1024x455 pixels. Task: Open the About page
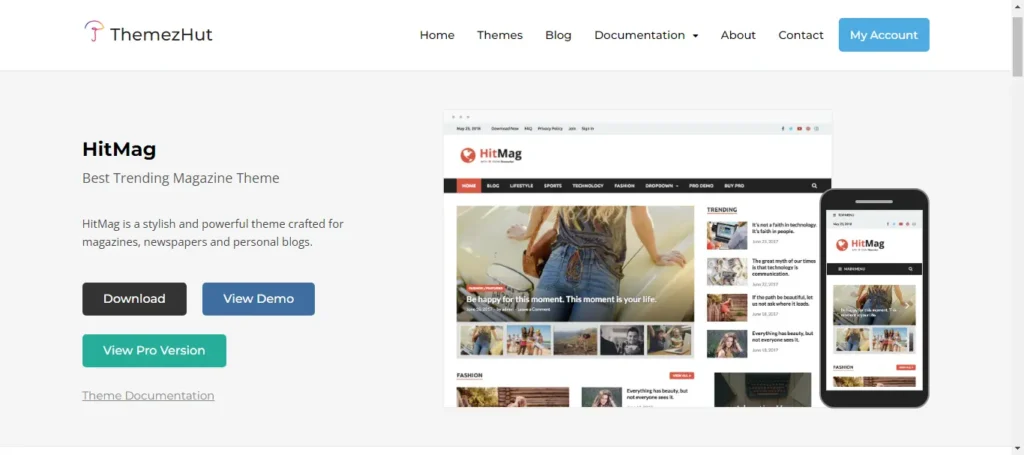coord(738,35)
